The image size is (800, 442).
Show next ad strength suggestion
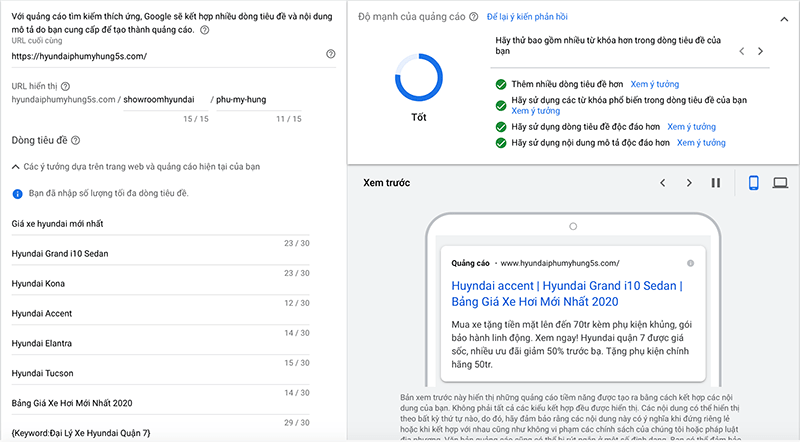[x=760, y=51]
